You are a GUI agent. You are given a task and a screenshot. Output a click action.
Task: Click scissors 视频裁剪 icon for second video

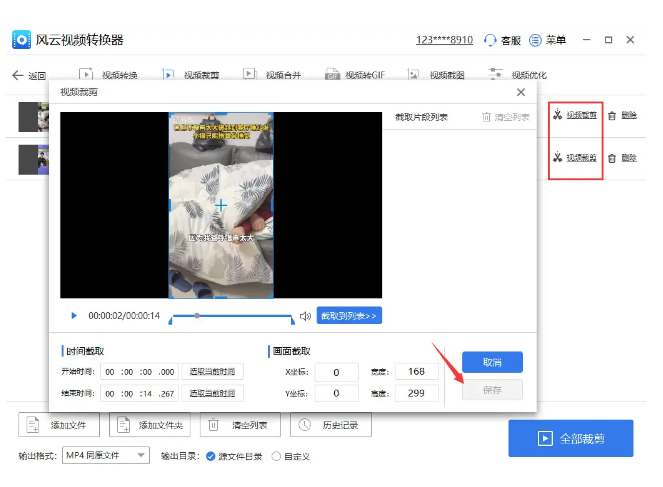(x=558, y=157)
